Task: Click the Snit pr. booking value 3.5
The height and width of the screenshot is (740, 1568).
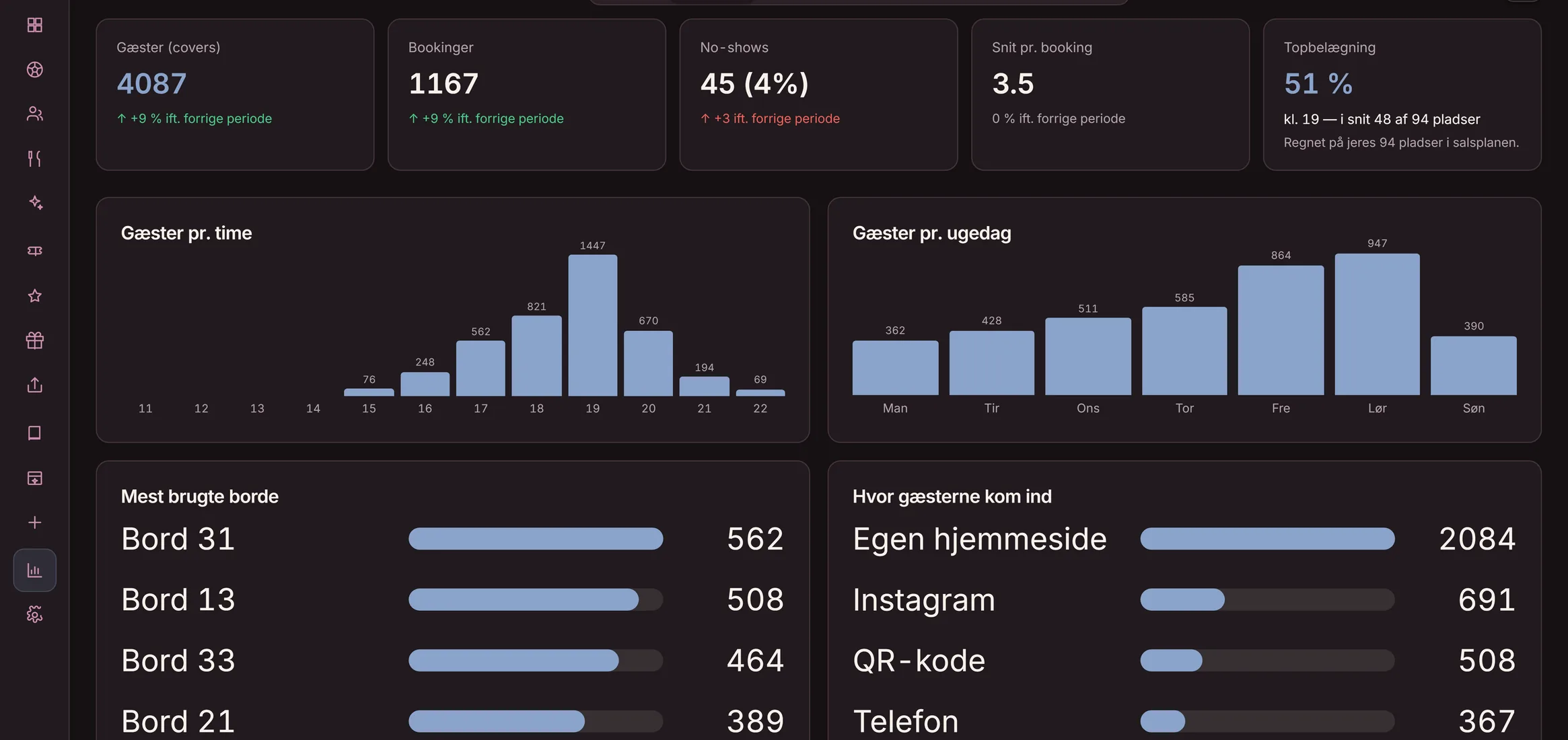Action: pyautogui.click(x=1013, y=83)
